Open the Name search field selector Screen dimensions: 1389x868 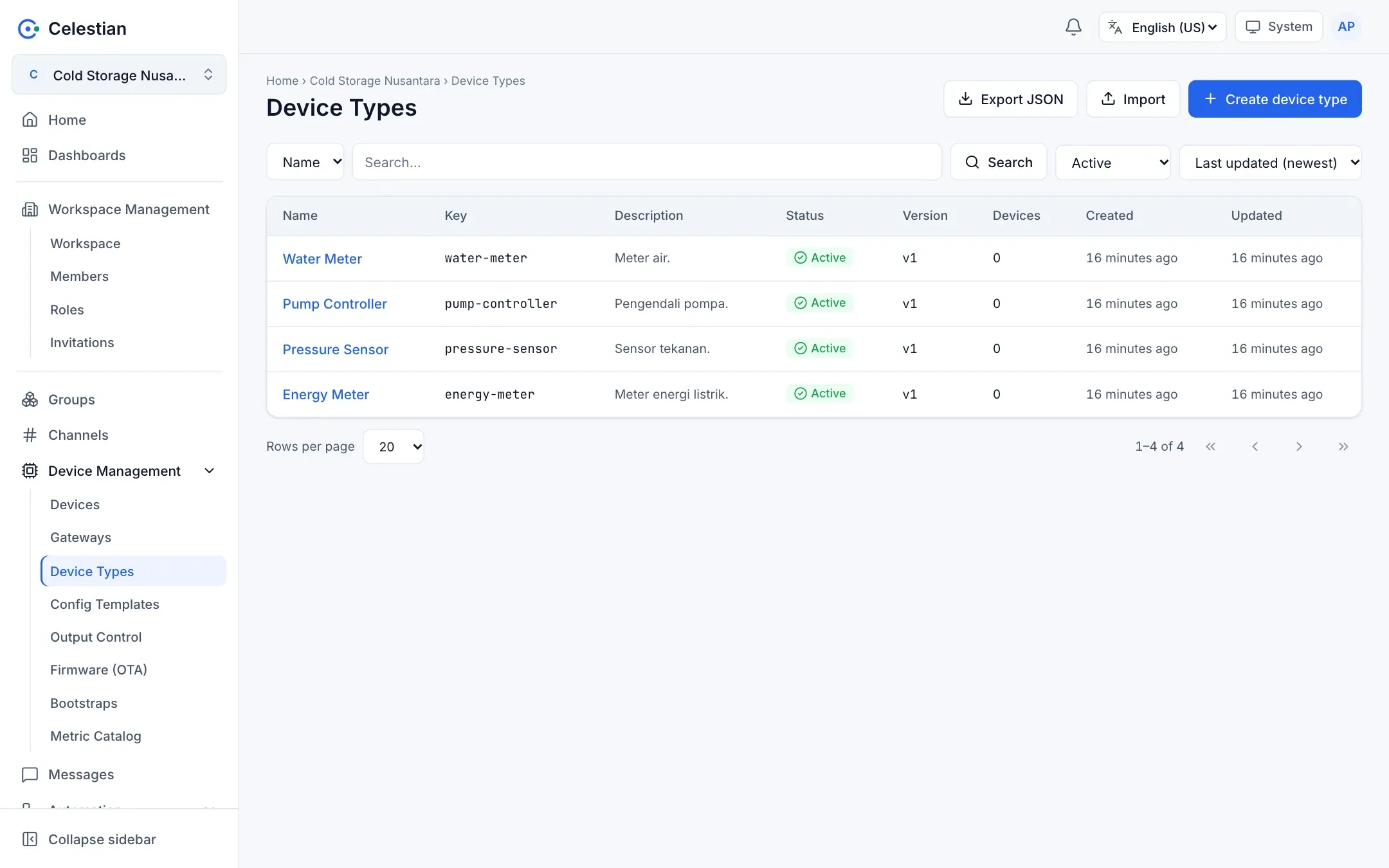[305, 162]
